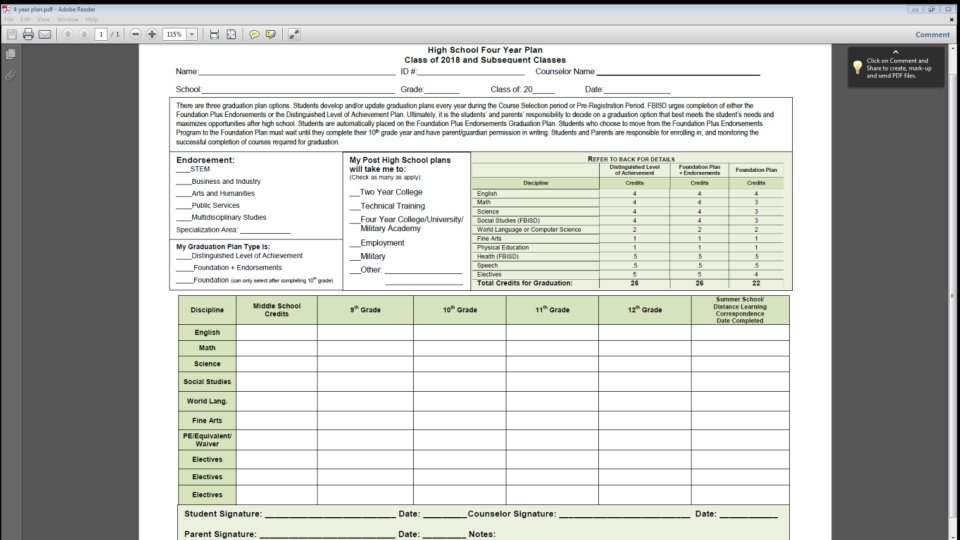Click the STEM endorsement line
Viewport: 960px width, 540px height.
click(x=193, y=169)
